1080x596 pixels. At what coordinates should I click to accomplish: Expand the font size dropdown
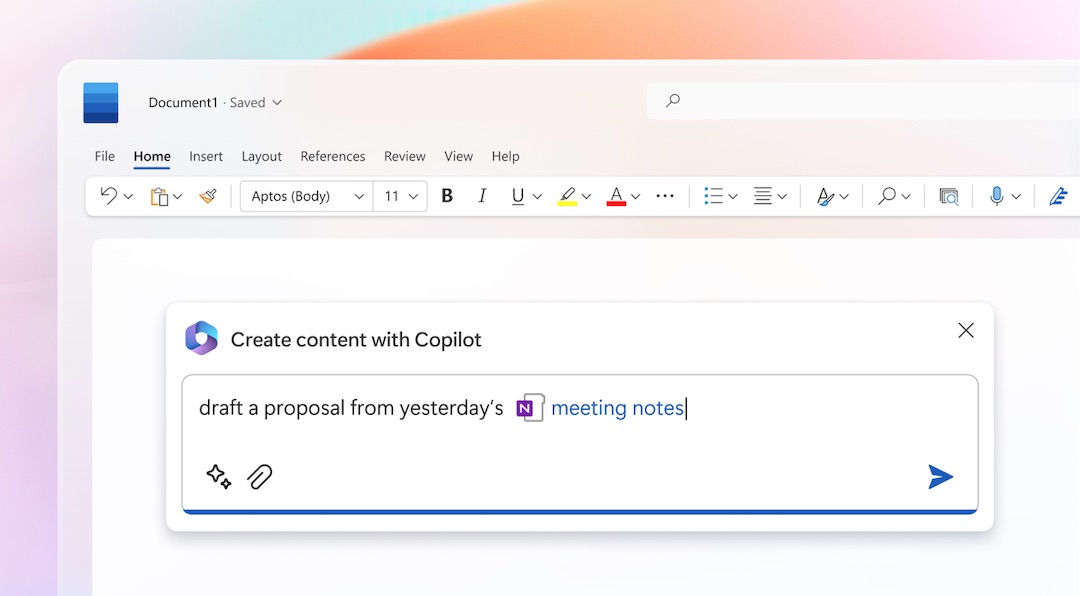pos(413,195)
